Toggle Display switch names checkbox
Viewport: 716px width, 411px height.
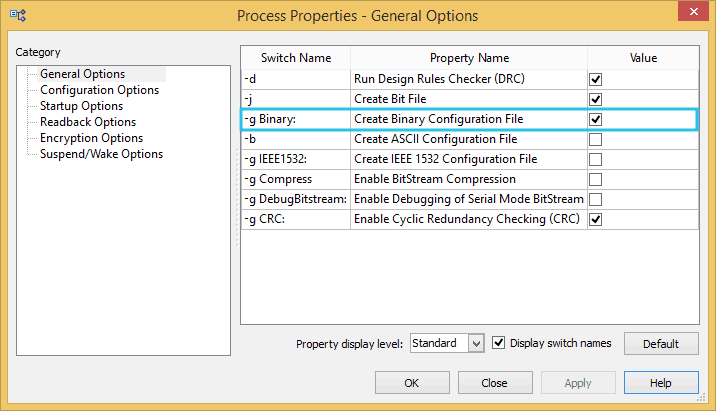click(500, 343)
